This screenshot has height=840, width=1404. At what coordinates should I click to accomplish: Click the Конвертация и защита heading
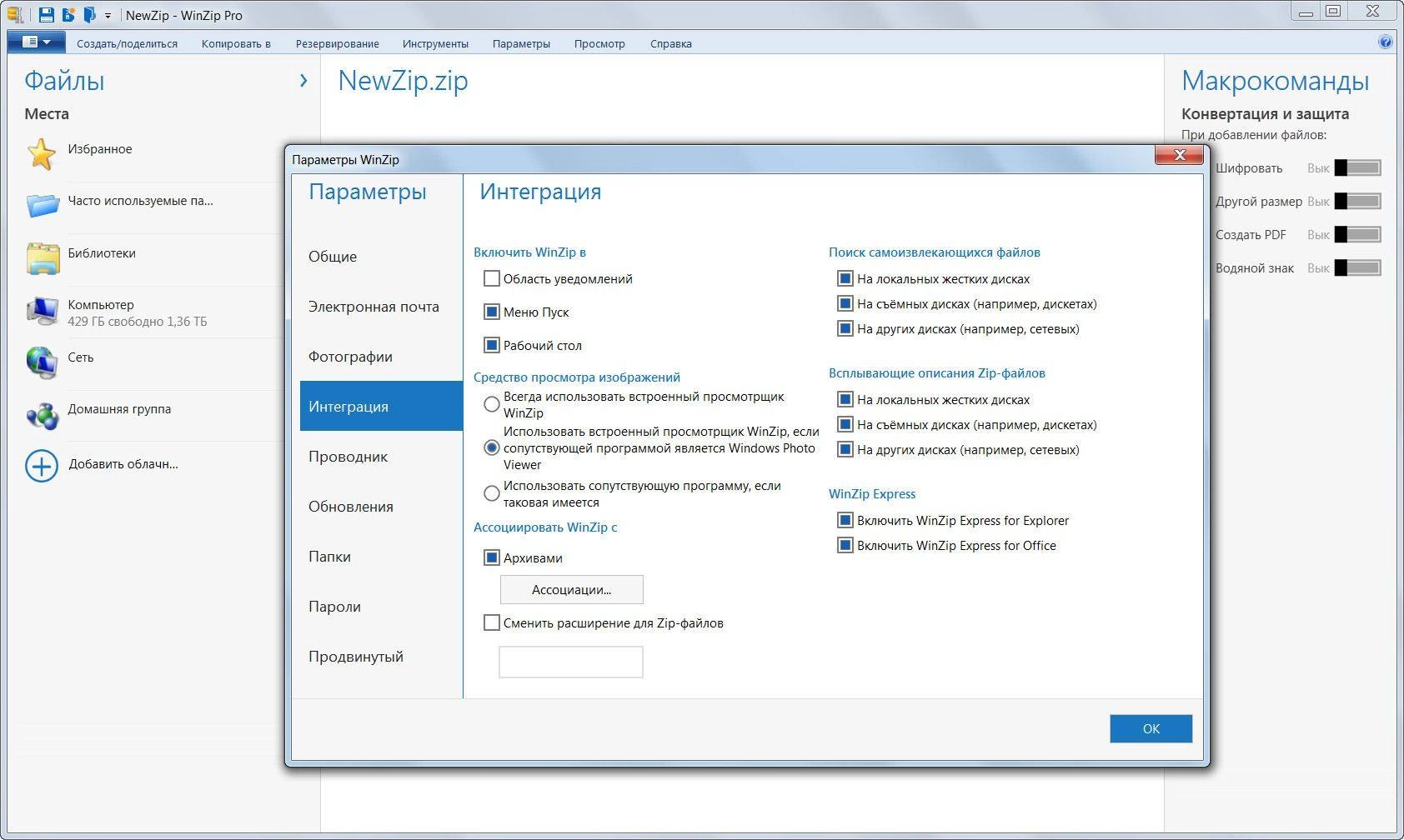[1265, 114]
